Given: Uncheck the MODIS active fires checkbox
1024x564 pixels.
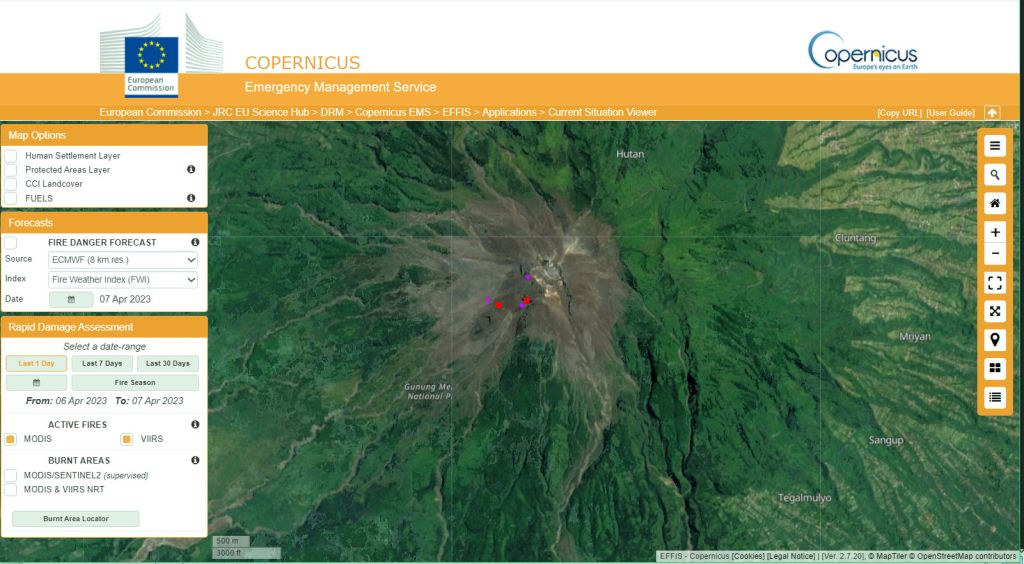Looking at the screenshot, I should pos(11,439).
